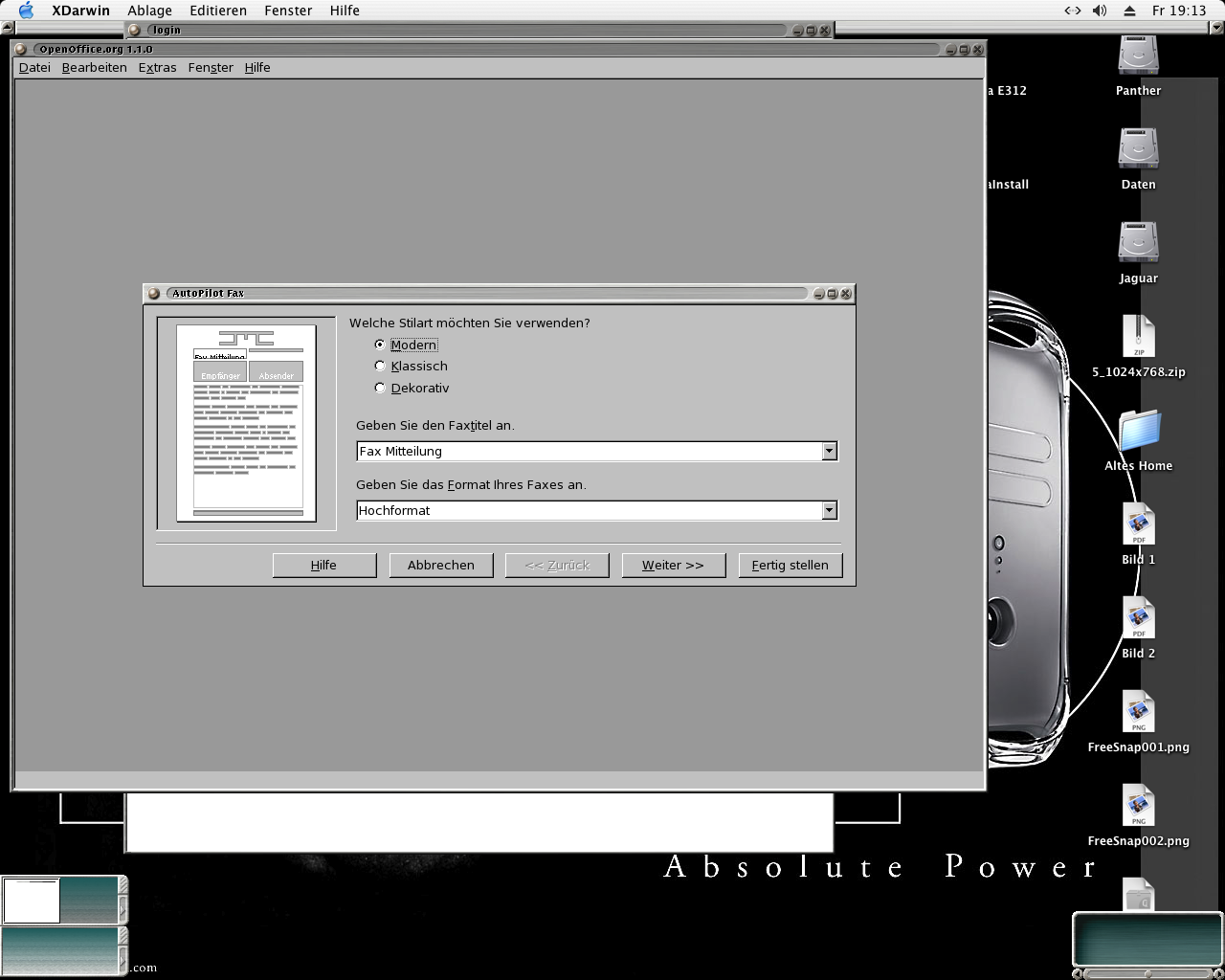Open the Apple menu
Viewport: 1225px width, 980px height.
click(26, 11)
